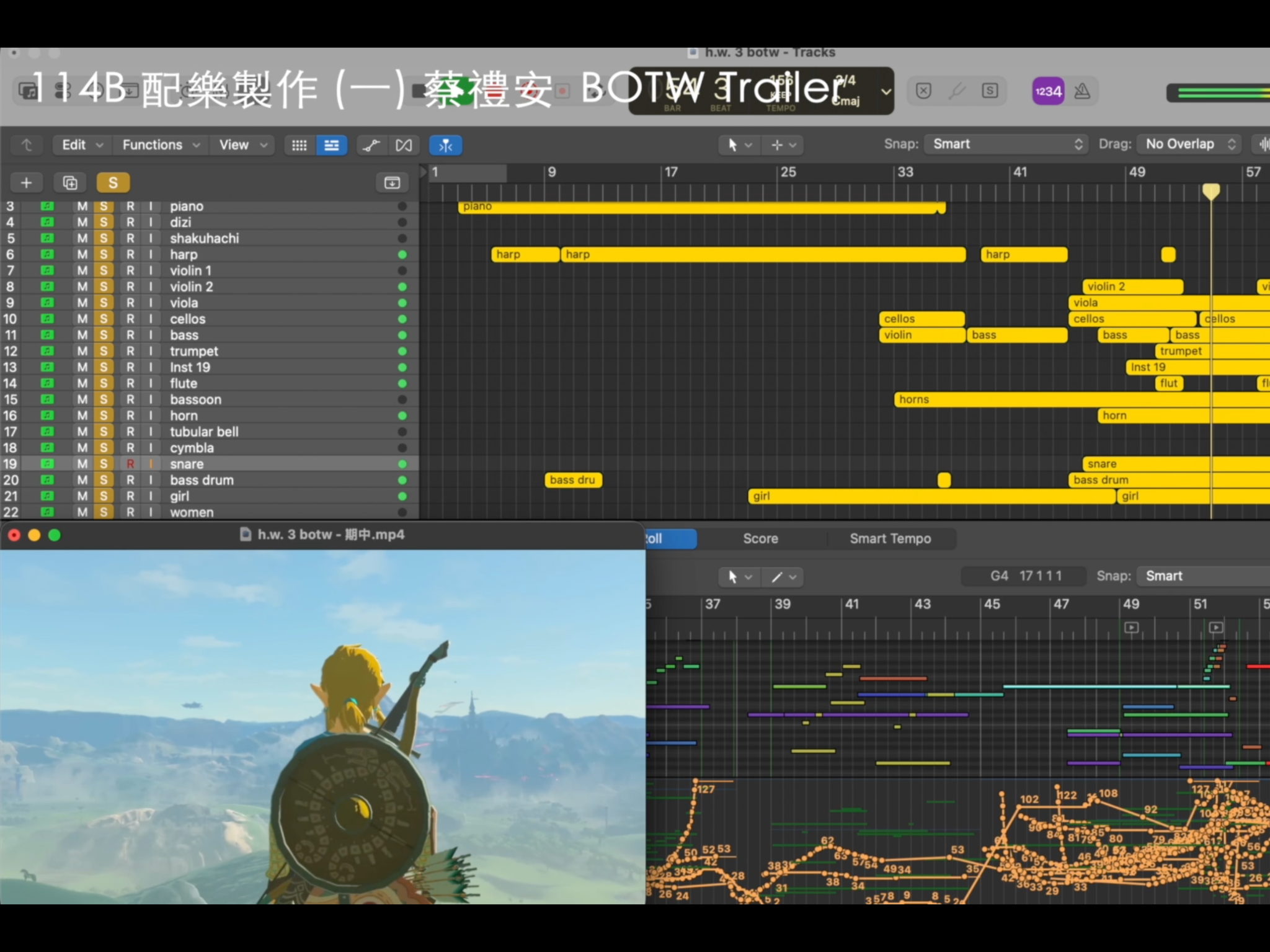Select the violin 2 region in timeline
The image size is (1270, 952).
pos(1133,287)
